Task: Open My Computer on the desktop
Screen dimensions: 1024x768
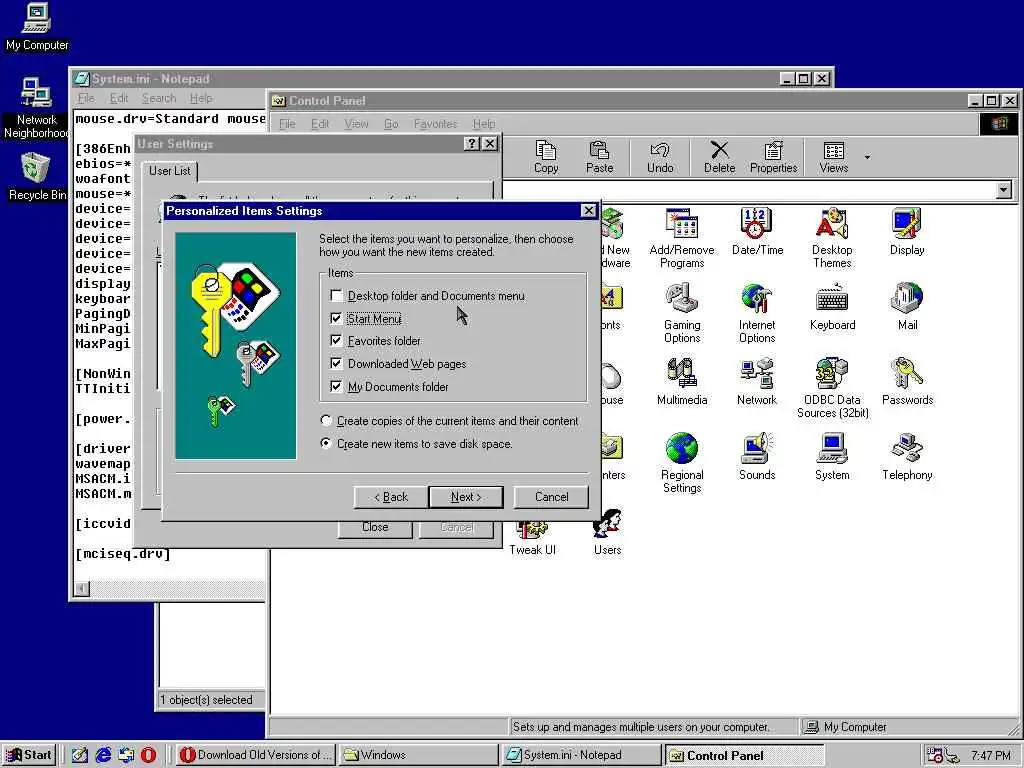Action: [x=37, y=27]
